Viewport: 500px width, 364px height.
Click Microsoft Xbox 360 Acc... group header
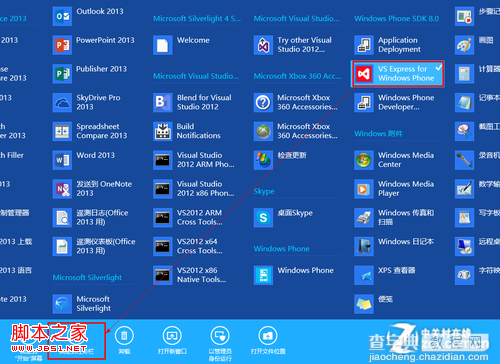pos(297,76)
